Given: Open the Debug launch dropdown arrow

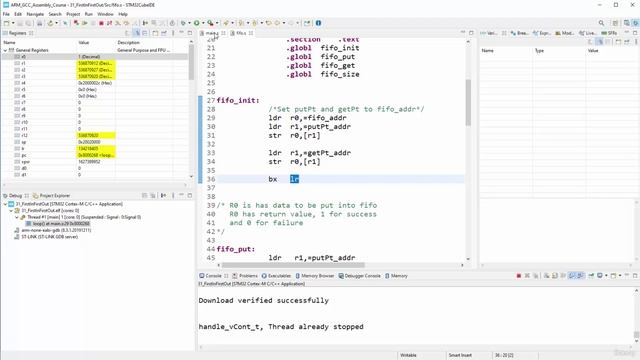Looking at the screenshot, I should tap(189, 23).
